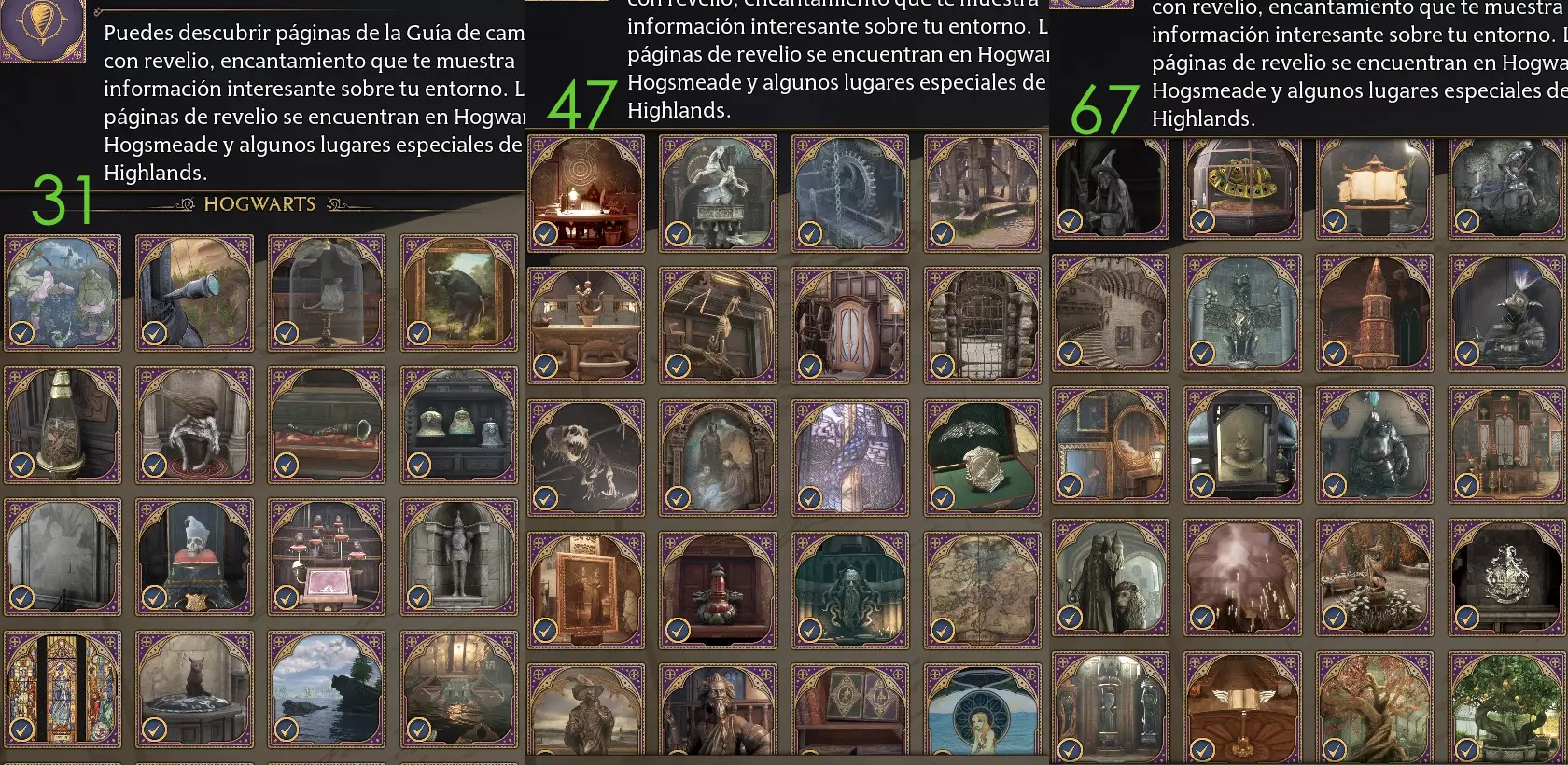
Task: Open the three bells cabinet page
Action: [x=458, y=425]
